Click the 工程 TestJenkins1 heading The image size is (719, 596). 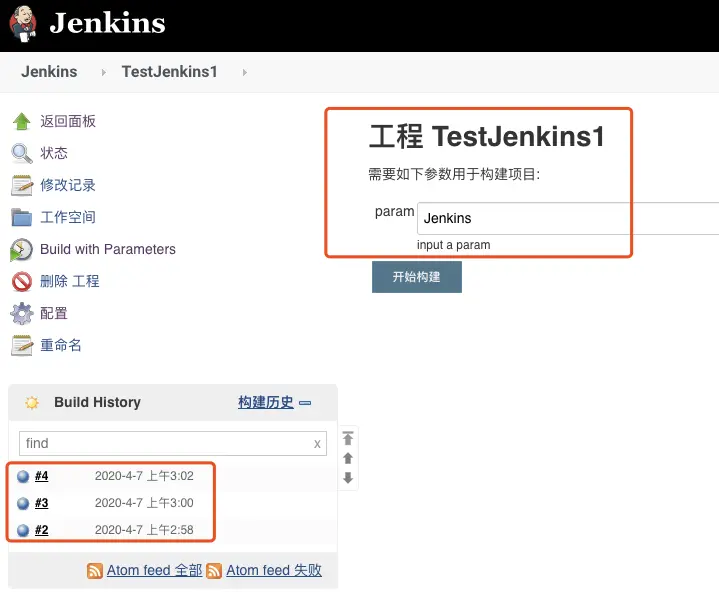487,136
